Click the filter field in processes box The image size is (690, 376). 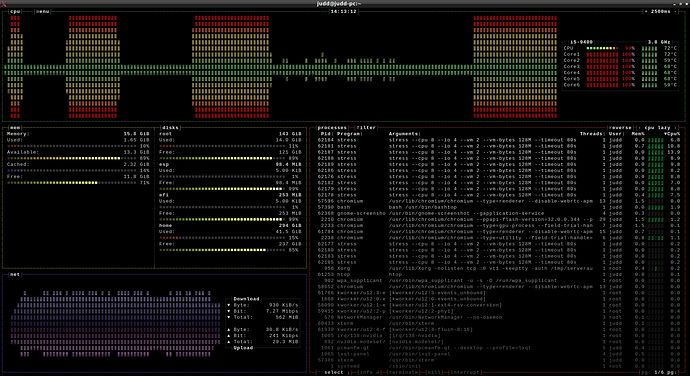[x=366, y=128]
